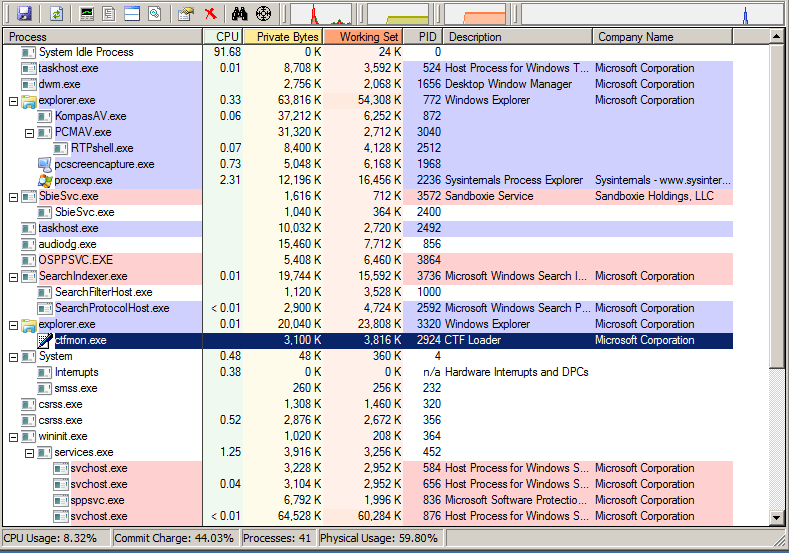
Task: Click 'Sandboxie Holdings, LLC' company cell
Action: (654, 196)
